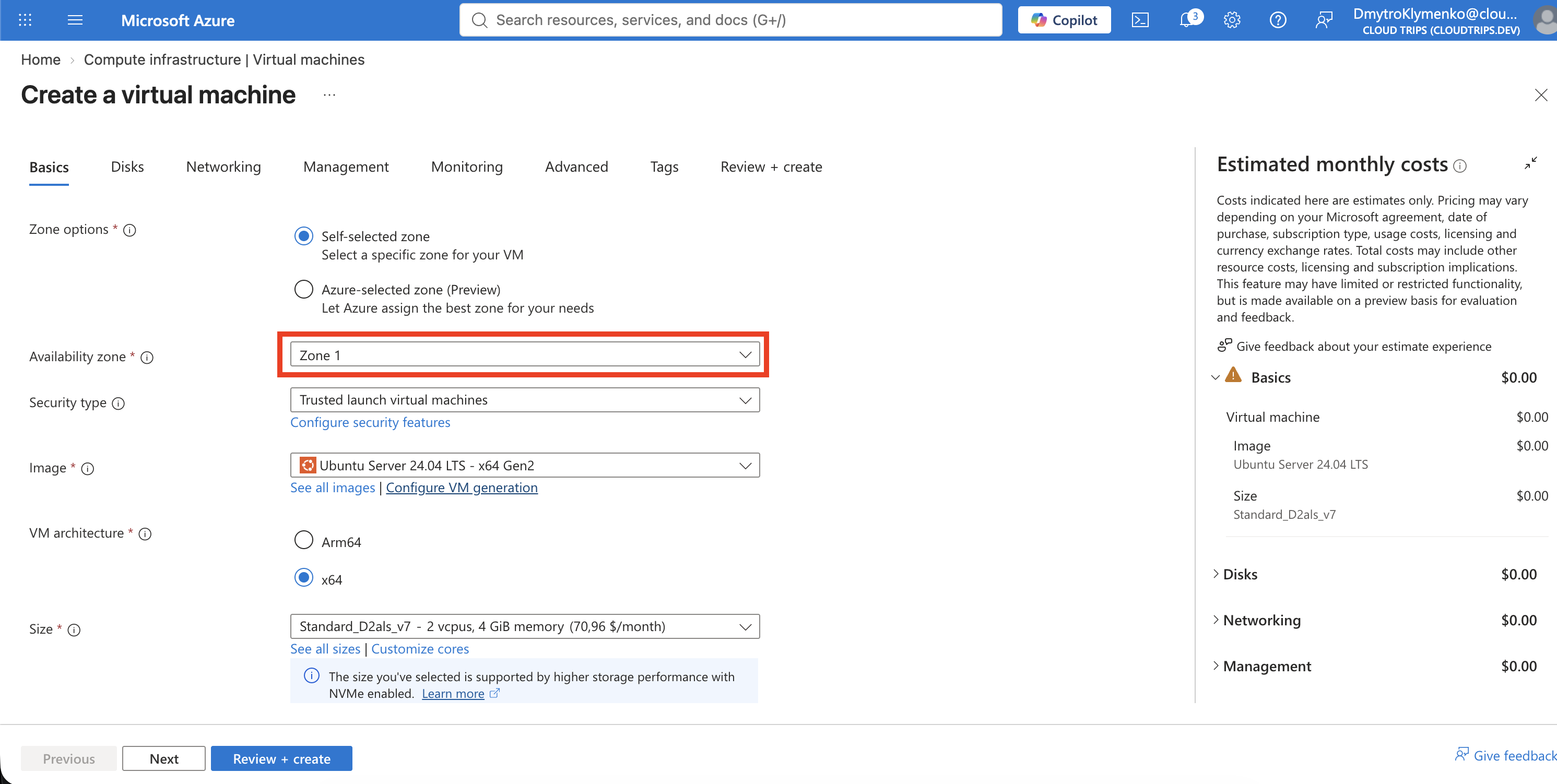Click the Ubuntu logo in Image dropdown
This screenshot has height=784, width=1557.
tap(308, 465)
